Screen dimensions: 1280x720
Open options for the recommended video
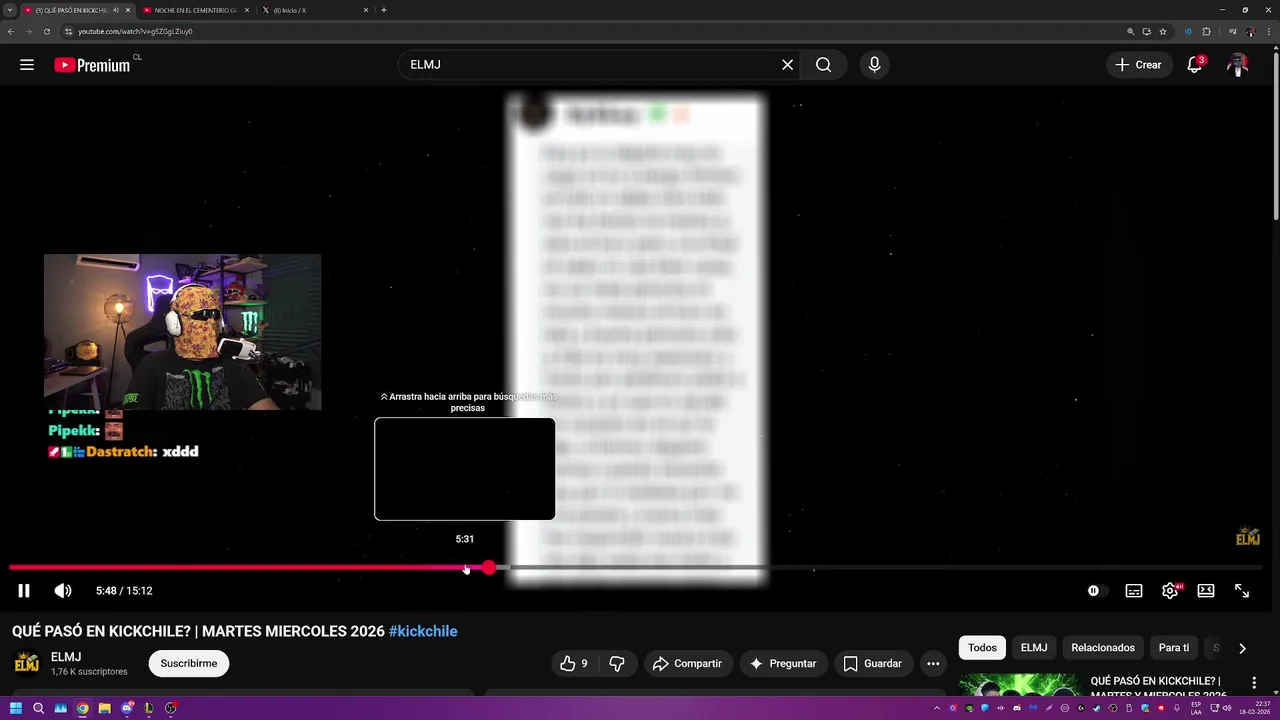click(x=1254, y=683)
